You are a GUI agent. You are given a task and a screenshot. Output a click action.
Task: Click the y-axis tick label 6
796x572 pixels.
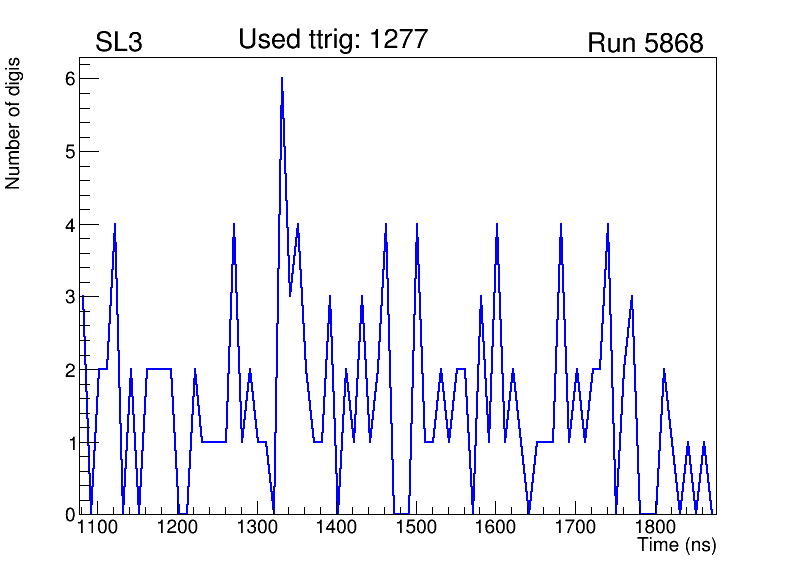[69, 79]
